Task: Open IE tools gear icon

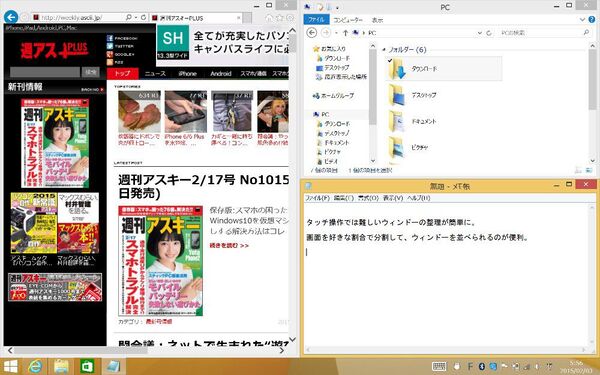Action: pyautogui.click(x=290, y=18)
